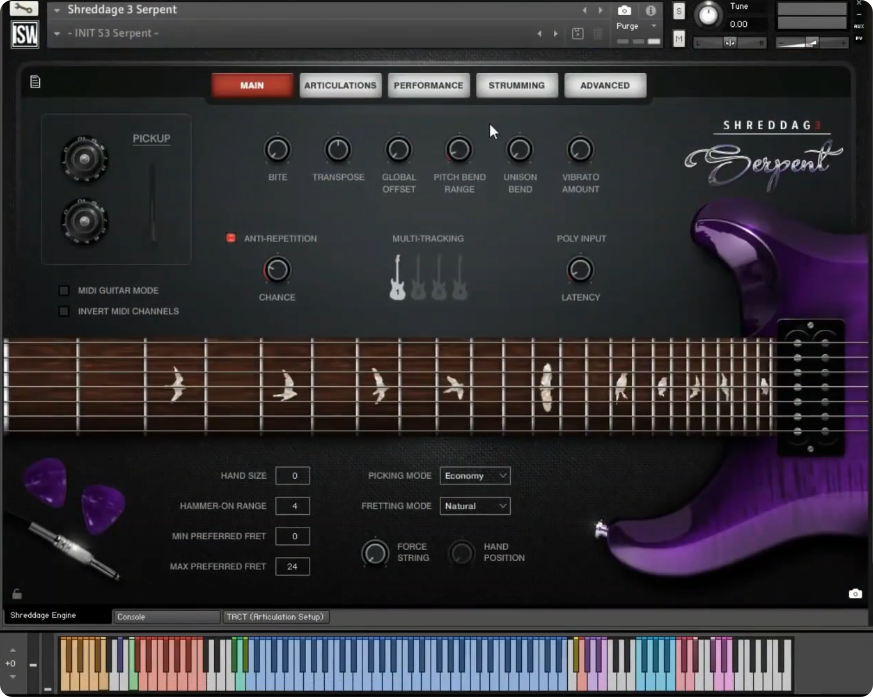Go to next instrument with the right arrow
This screenshot has width=873, height=697.
click(600, 11)
